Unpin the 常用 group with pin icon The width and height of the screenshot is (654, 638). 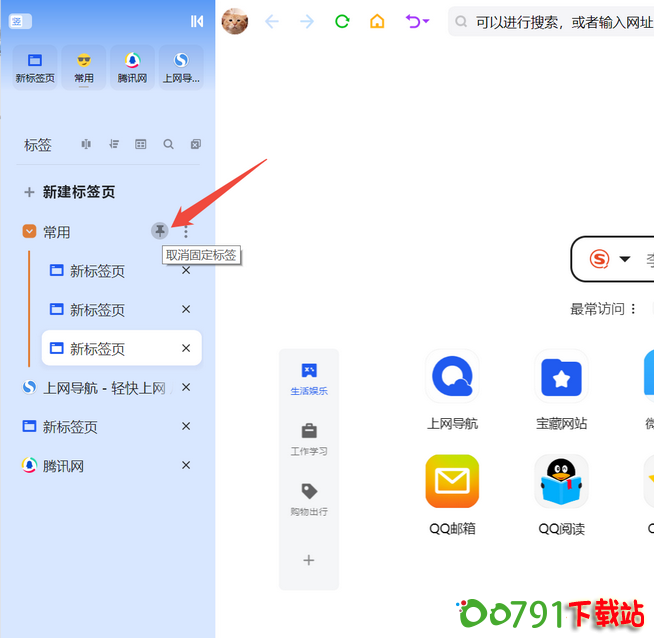coord(160,231)
